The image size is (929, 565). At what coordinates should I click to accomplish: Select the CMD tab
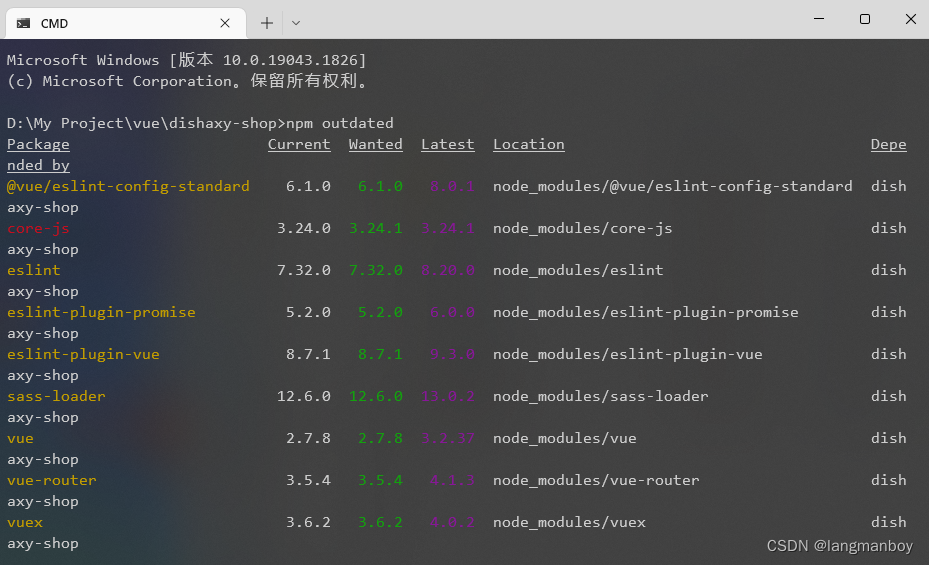coord(126,23)
